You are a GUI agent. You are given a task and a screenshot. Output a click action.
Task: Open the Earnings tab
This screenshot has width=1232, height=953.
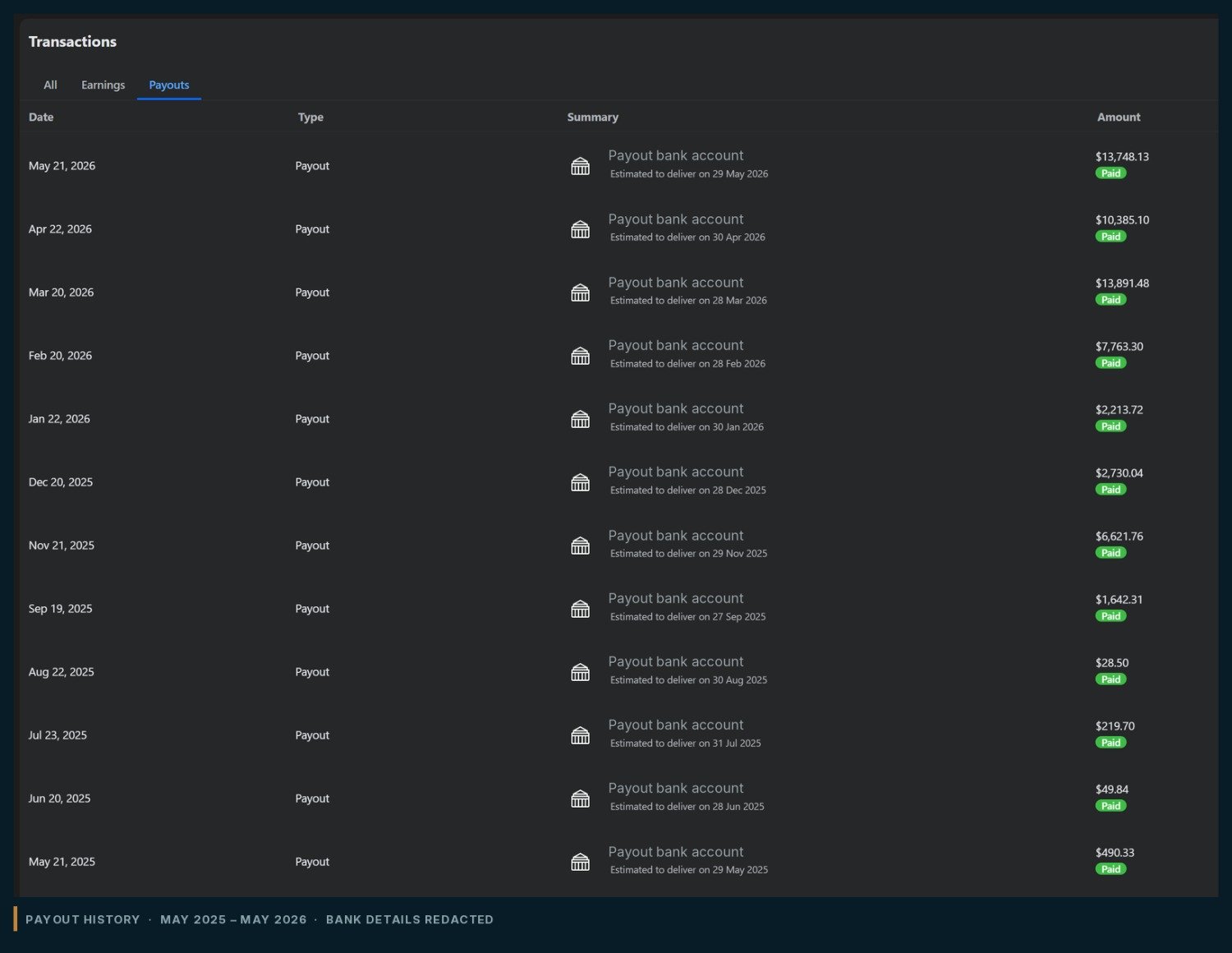103,85
